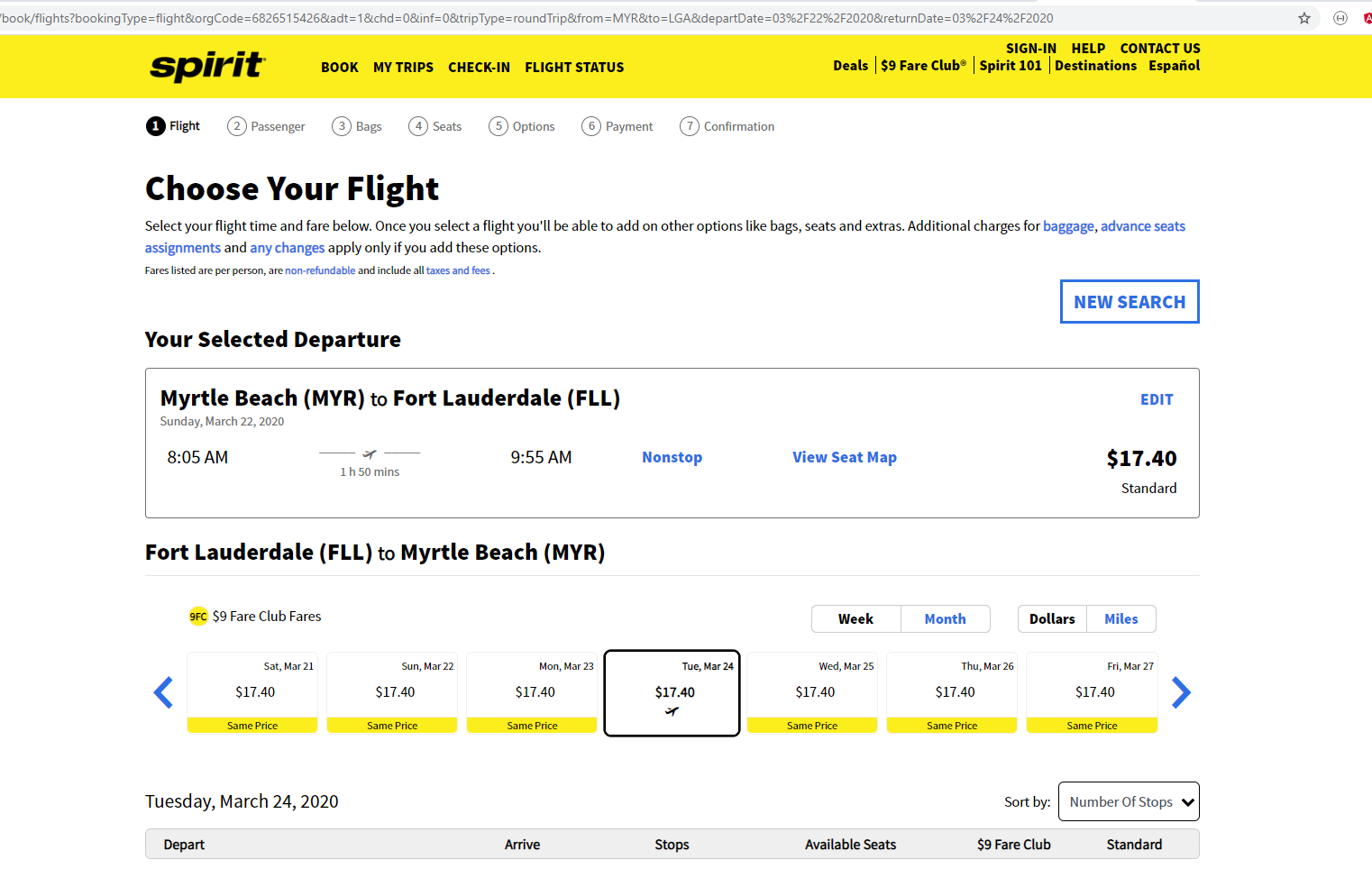Bookmark page with star icon
1372x878 pixels.
tap(1303, 18)
